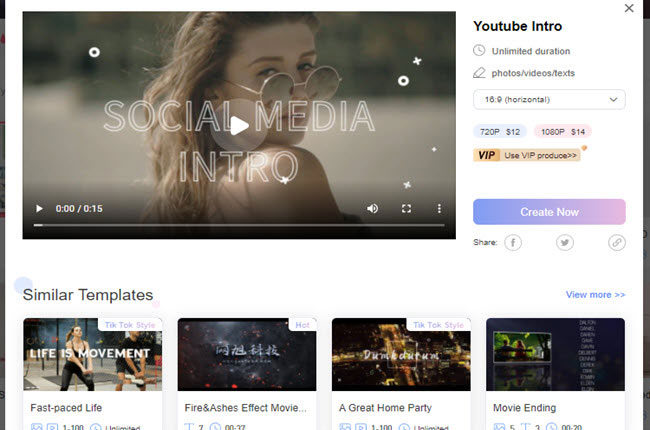
Task: Click Tik Tok Style tag on Home Party
Action: [438, 325]
